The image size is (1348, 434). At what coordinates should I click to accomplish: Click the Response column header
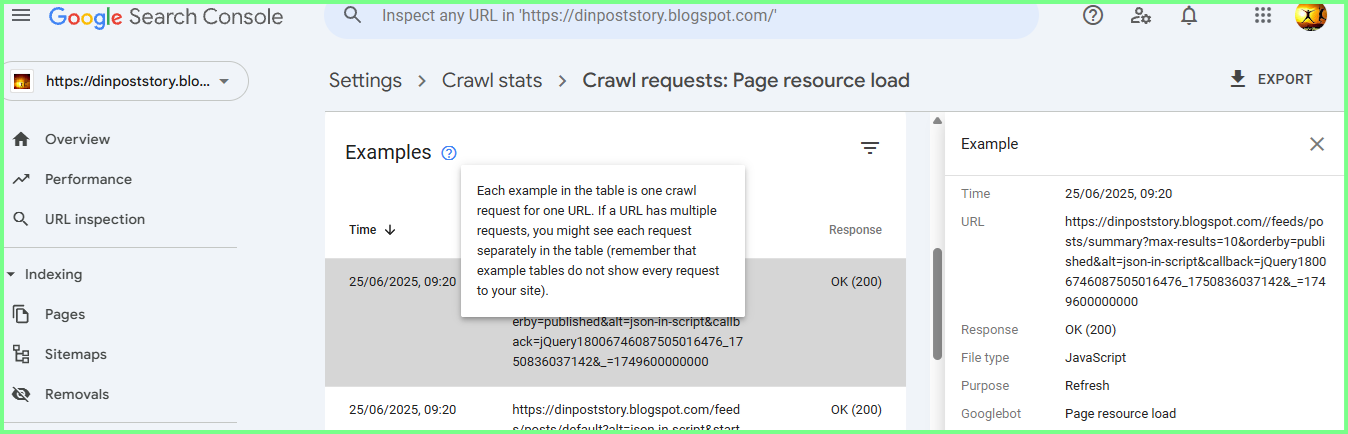click(855, 230)
